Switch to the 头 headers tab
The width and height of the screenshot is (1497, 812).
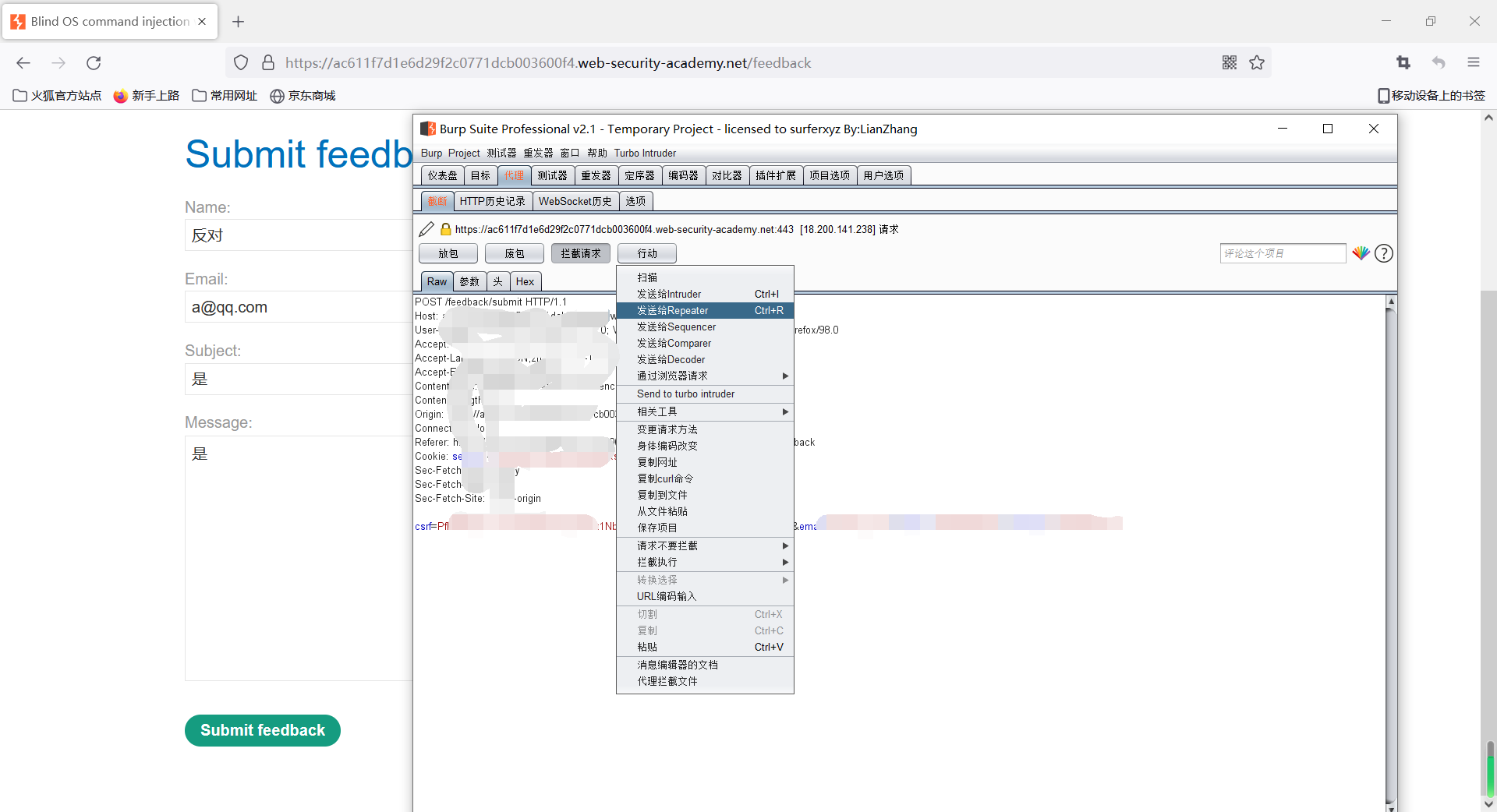[x=497, y=281]
